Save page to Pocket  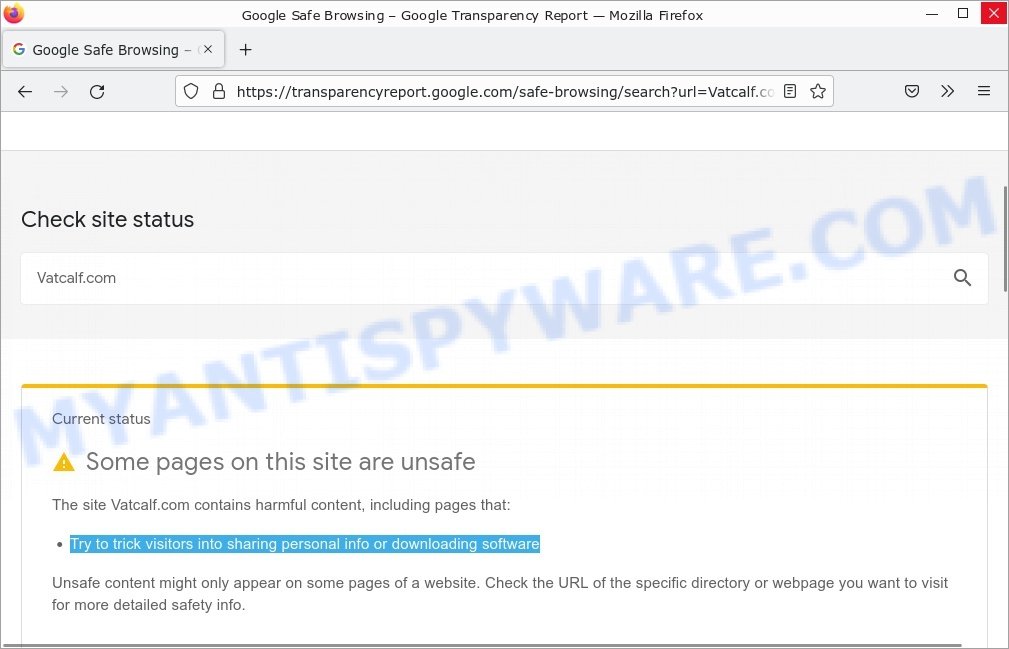point(912,91)
